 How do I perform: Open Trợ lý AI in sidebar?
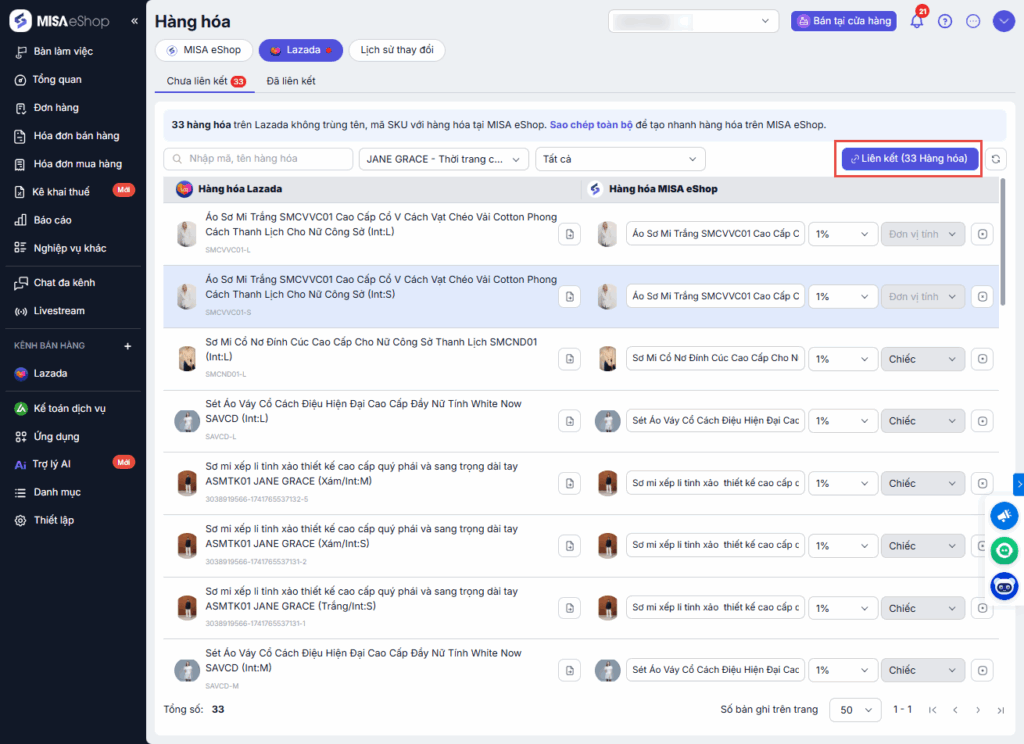coord(52,464)
